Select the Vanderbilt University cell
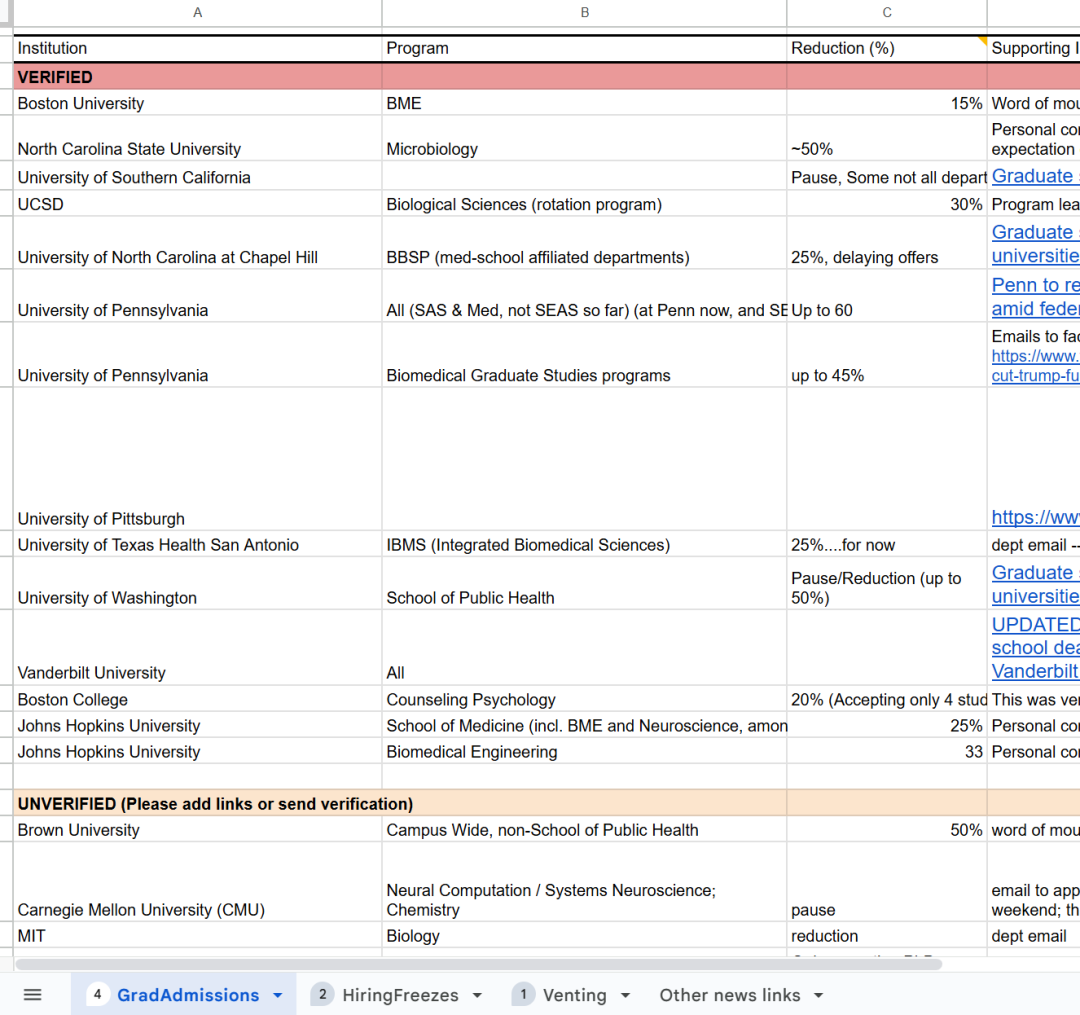This screenshot has height=1015, width=1080. 198,648
